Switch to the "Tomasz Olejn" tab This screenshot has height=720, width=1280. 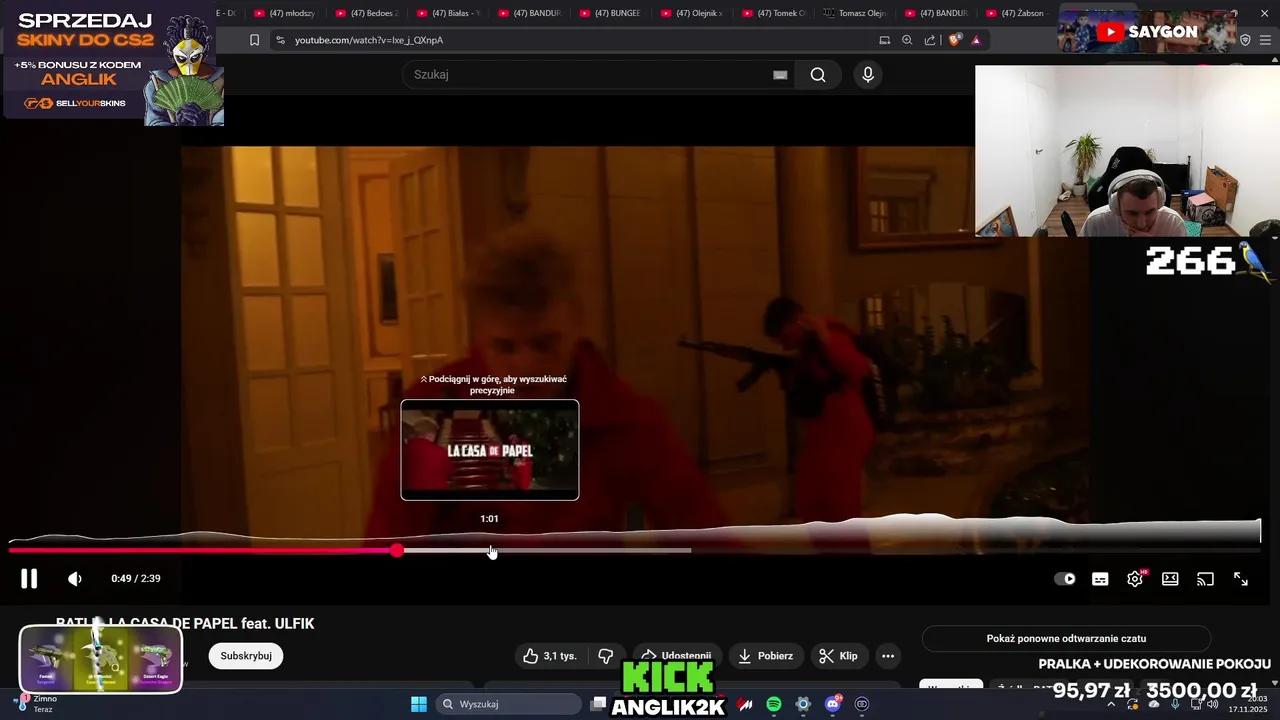[855, 13]
